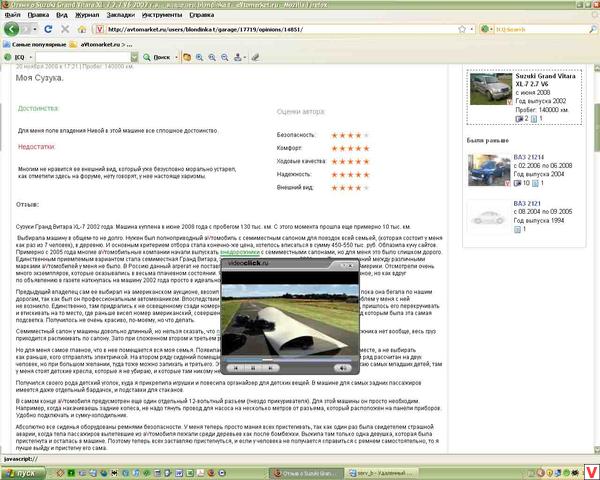Open the Поиск button dropdown arrow
600x480 pixels.
176,57
